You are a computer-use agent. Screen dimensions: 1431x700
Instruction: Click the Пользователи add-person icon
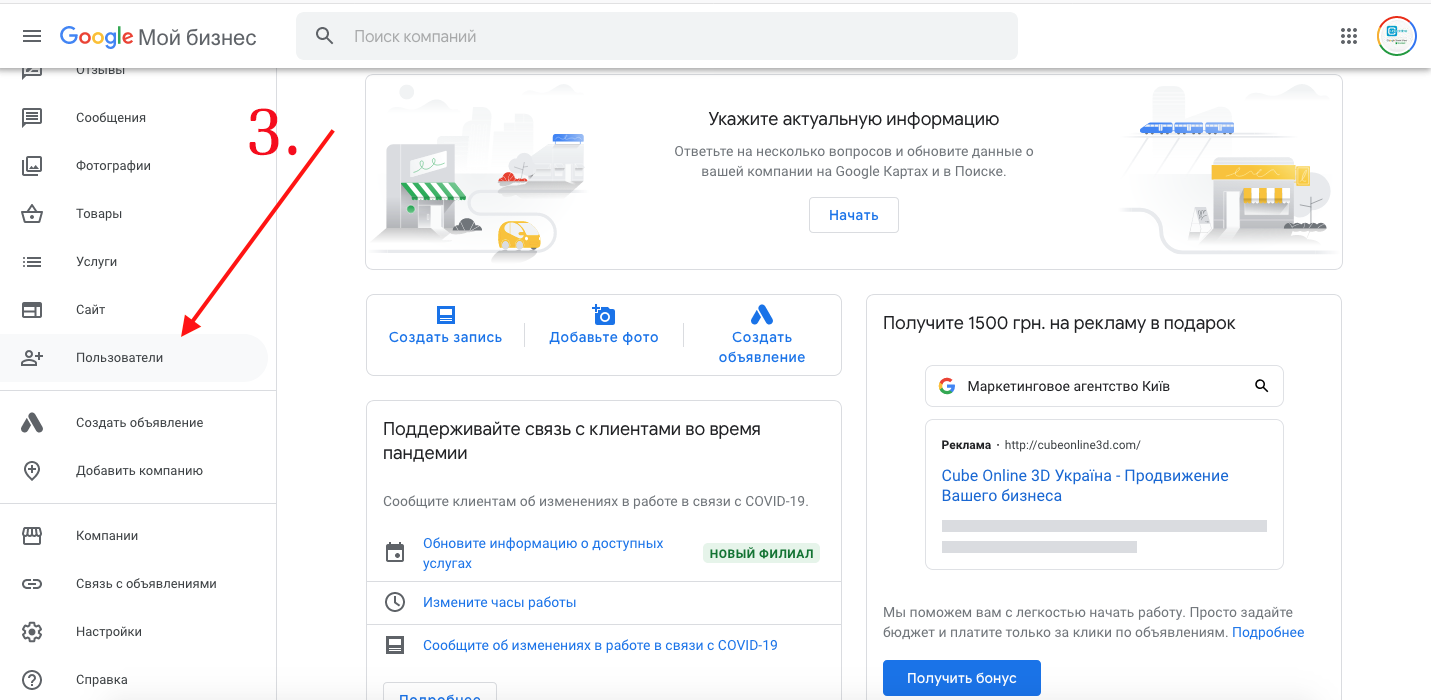coord(32,358)
